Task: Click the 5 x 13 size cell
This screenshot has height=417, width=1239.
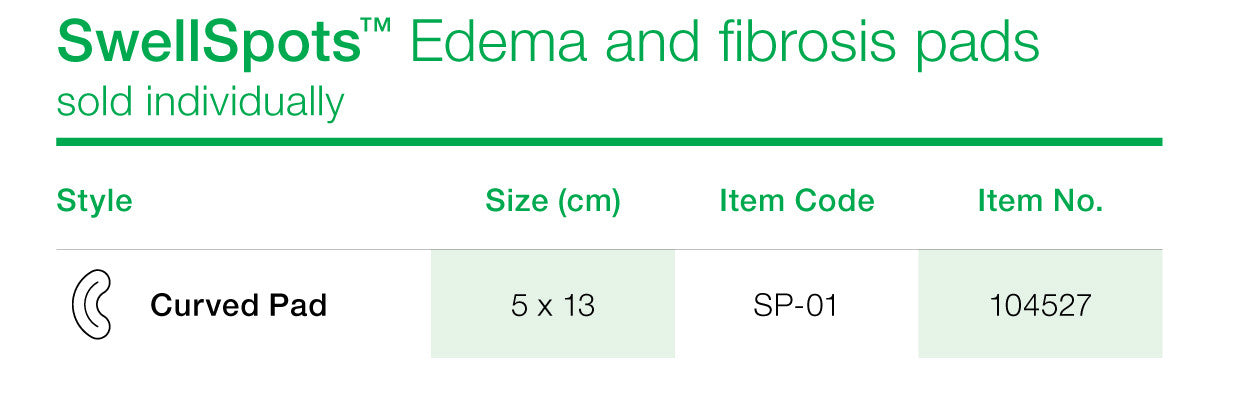Action: pyautogui.click(x=553, y=304)
